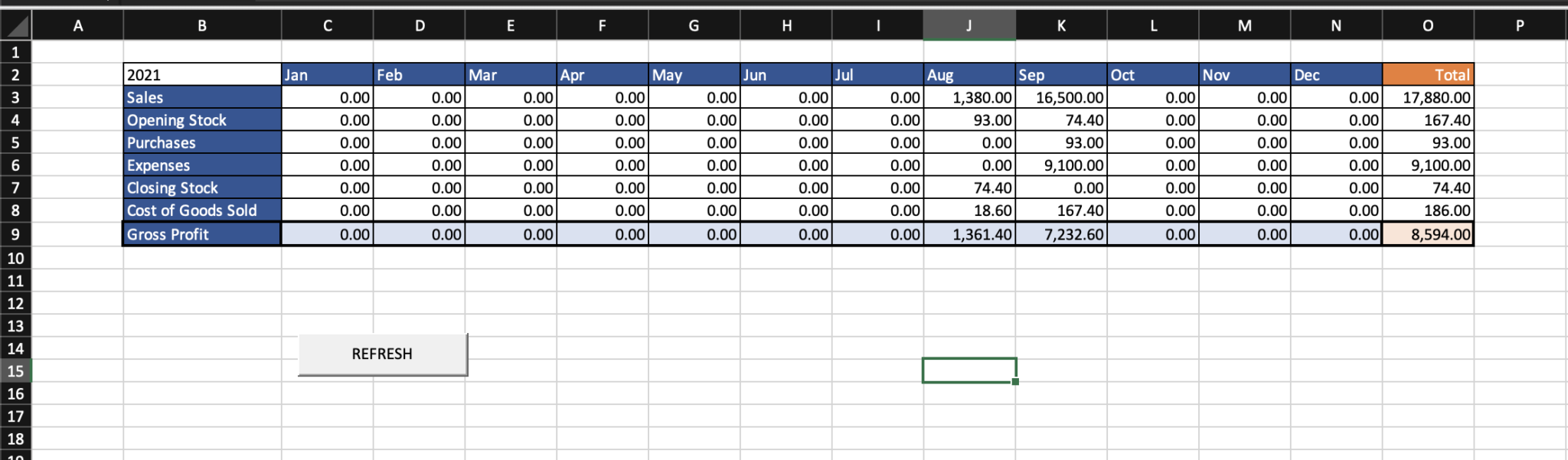
Task: Select row 9 header
Action: pyautogui.click(x=15, y=234)
